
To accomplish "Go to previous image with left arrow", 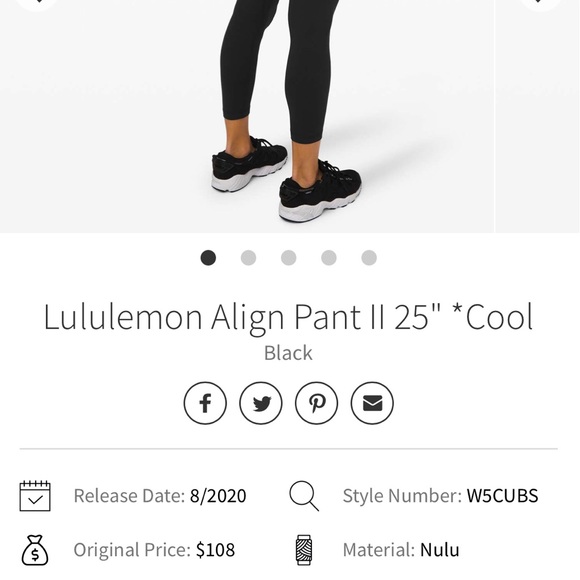I will pos(37,4).
